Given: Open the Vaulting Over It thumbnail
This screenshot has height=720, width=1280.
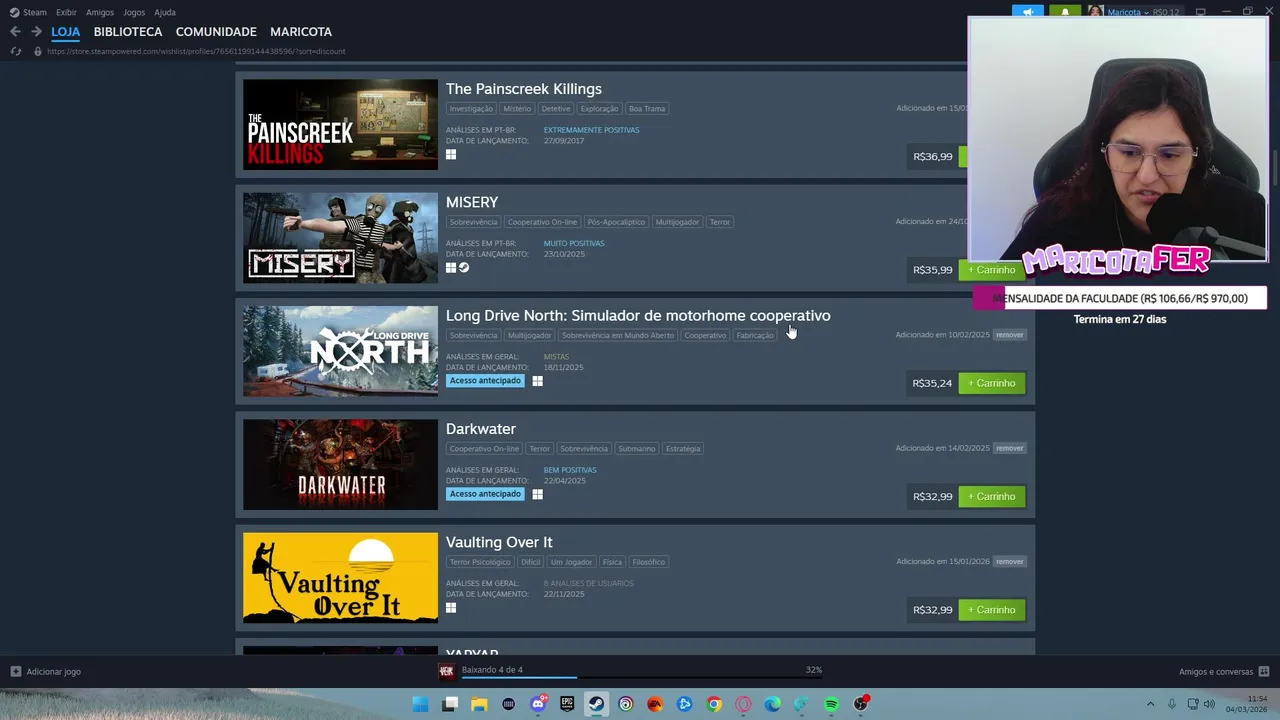Looking at the screenshot, I should (x=340, y=577).
